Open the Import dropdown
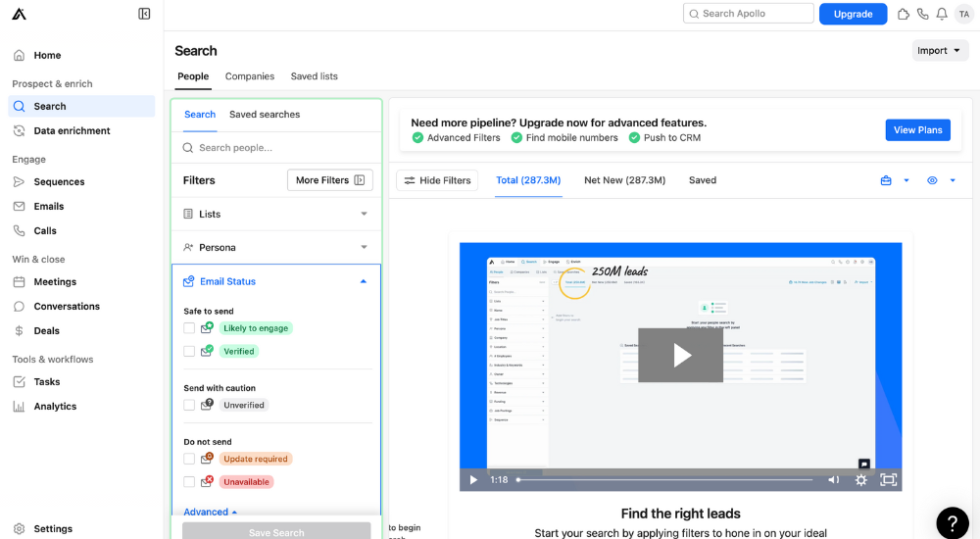The height and width of the screenshot is (539, 980). coord(940,51)
